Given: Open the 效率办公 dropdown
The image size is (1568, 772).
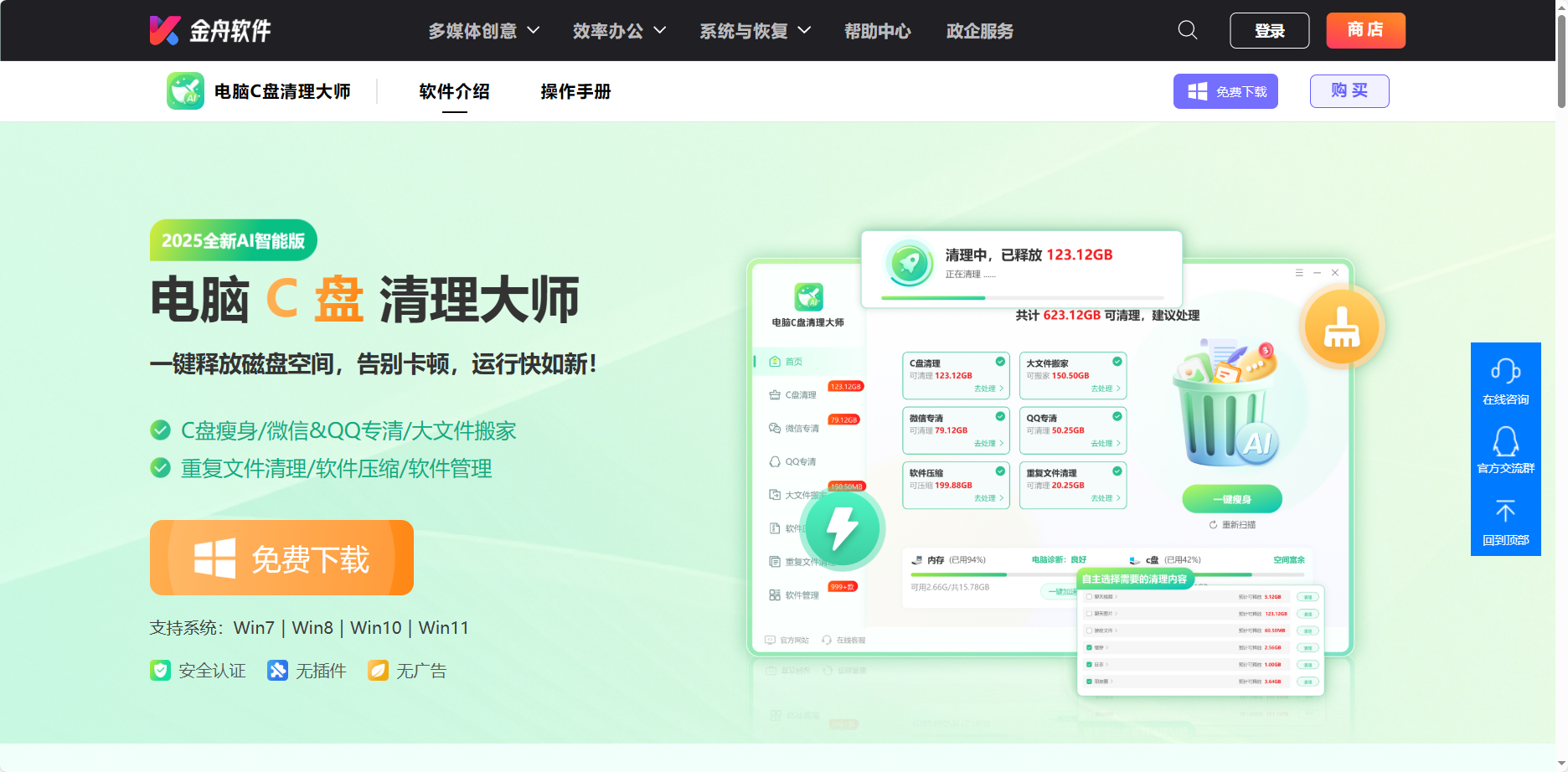Looking at the screenshot, I should [x=609, y=30].
